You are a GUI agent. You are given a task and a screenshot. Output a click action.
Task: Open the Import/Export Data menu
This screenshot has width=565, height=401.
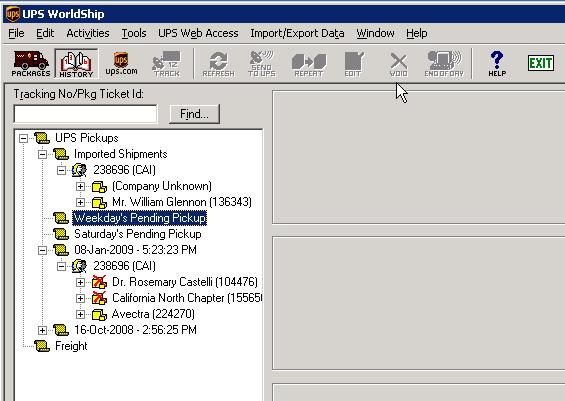click(297, 33)
